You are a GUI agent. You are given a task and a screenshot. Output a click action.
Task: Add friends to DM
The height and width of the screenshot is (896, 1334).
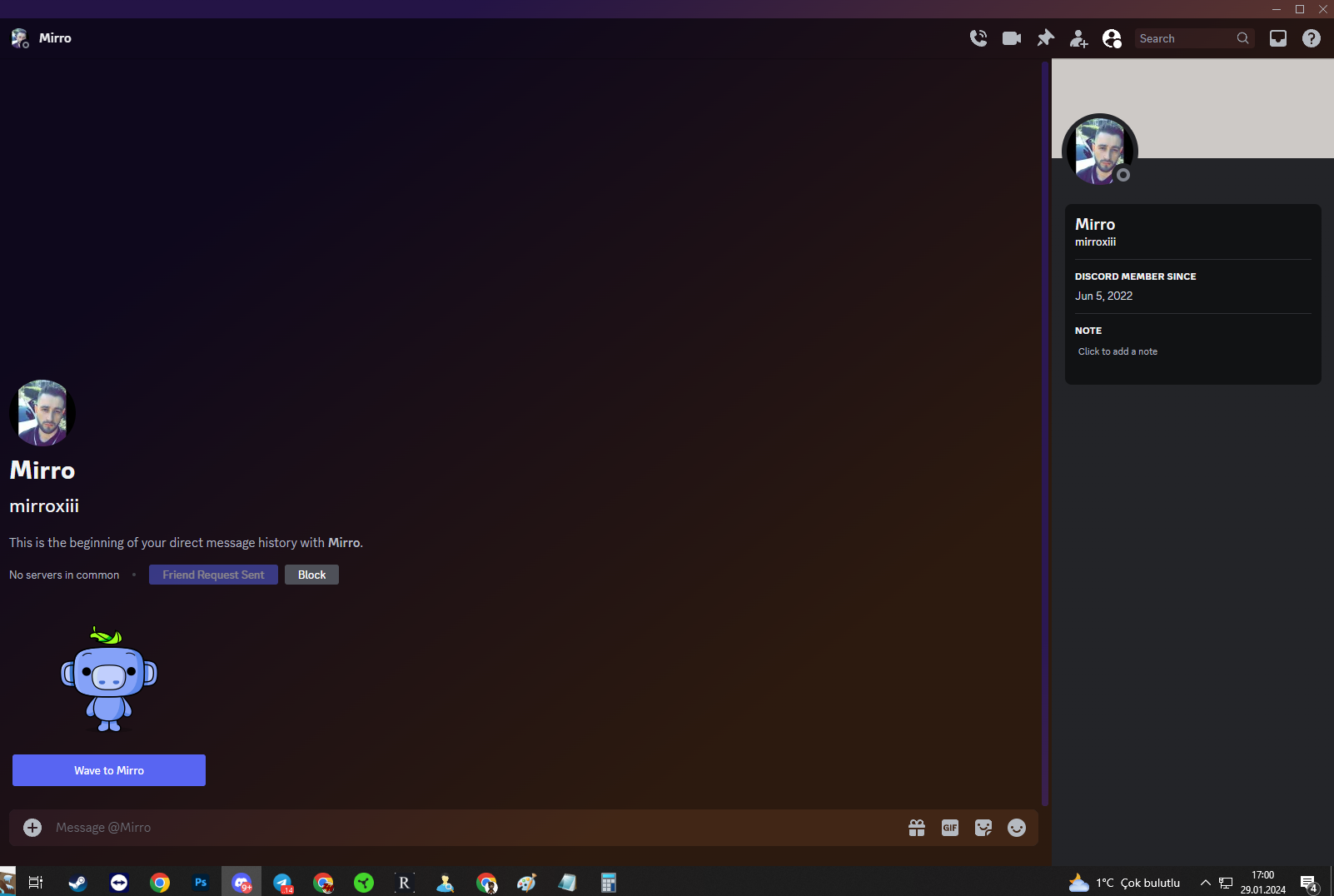pyautogui.click(x=1078, y=38)
